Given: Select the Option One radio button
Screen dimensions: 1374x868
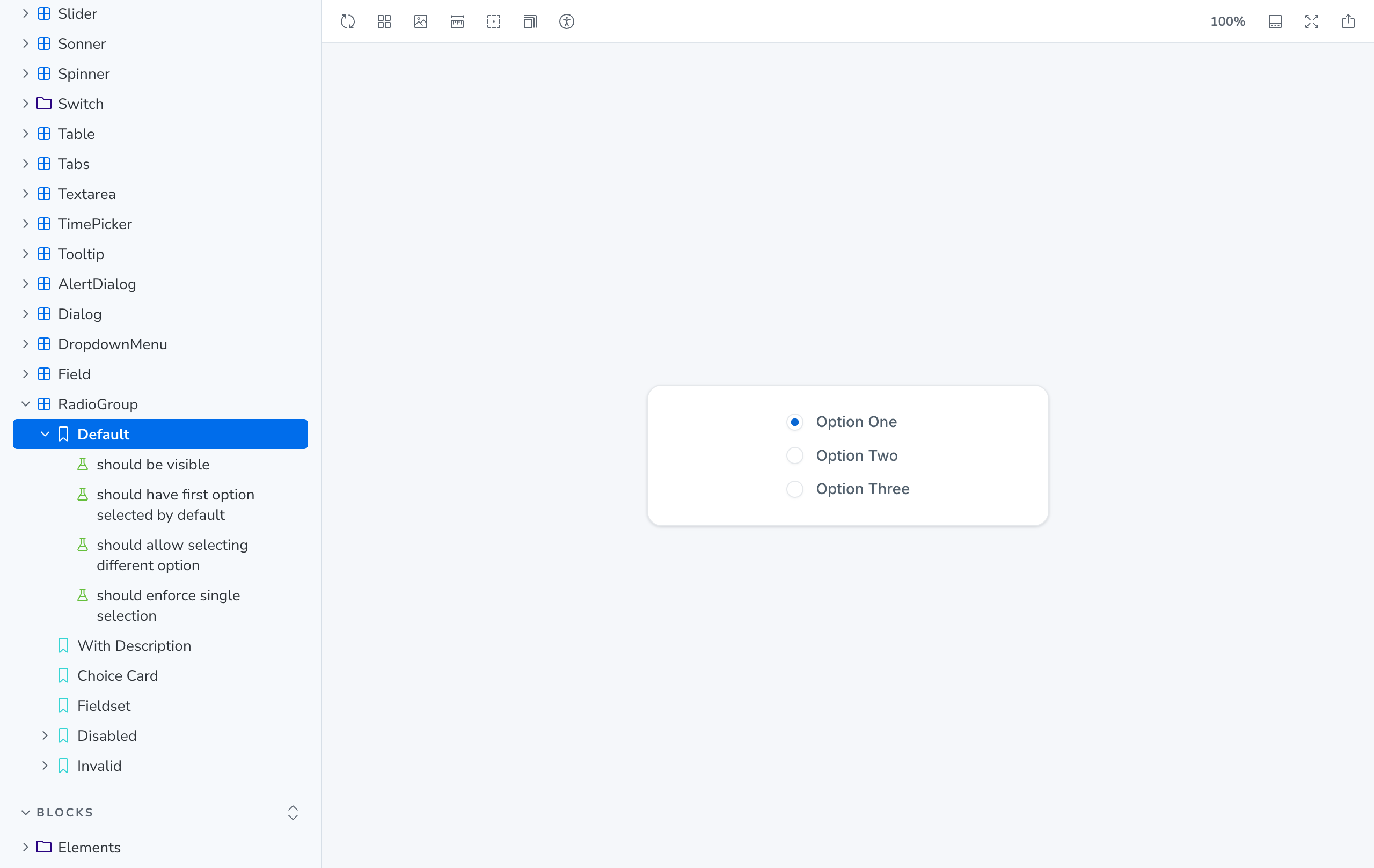Looking at the screenshot, I should (x=794, y=422).
